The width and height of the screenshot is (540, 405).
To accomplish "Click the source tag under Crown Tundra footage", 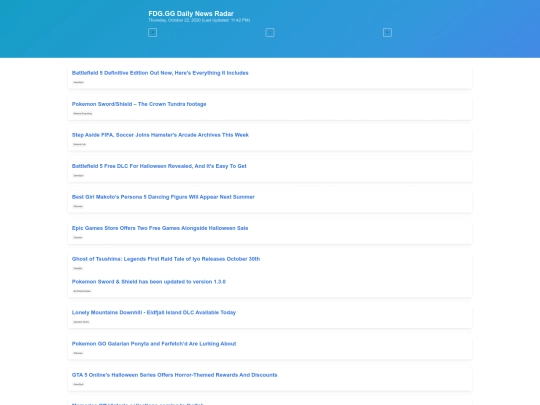I will 83,113.
